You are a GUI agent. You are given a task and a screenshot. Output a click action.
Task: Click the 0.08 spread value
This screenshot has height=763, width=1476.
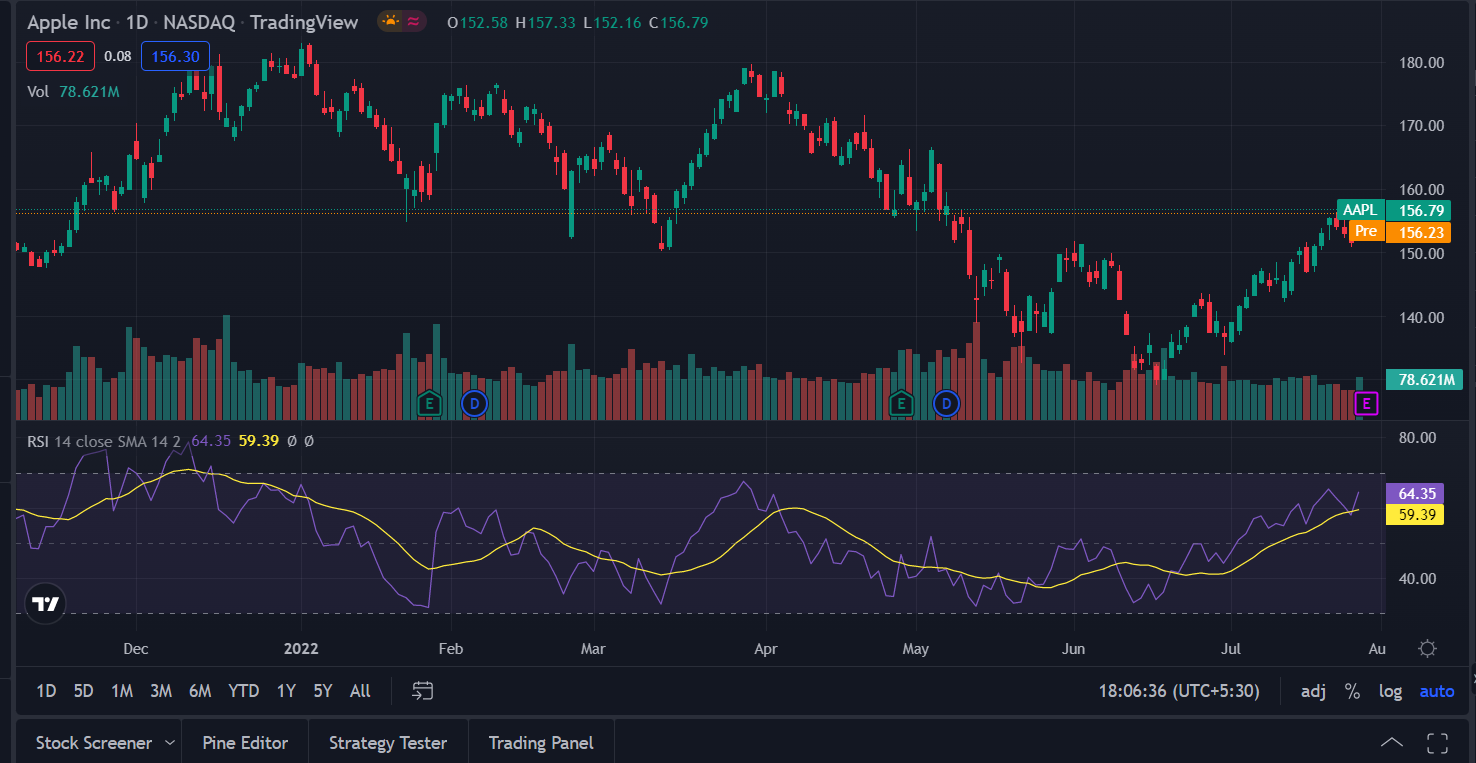click(x=118, y=56)
